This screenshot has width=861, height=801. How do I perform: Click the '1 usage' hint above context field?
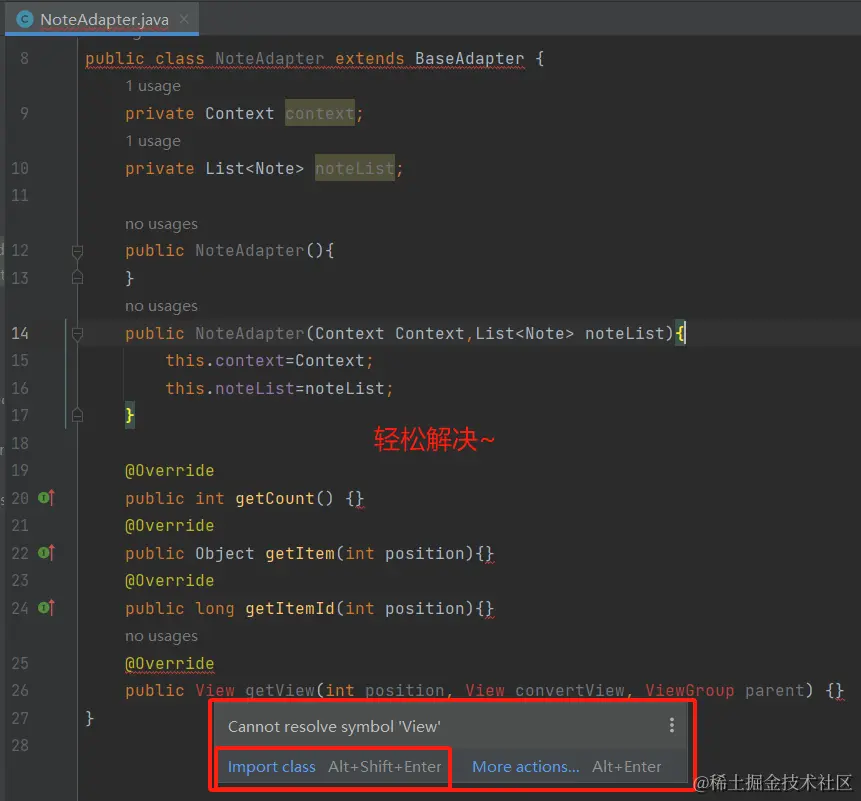pyautogui.click(x=153, y=86)
